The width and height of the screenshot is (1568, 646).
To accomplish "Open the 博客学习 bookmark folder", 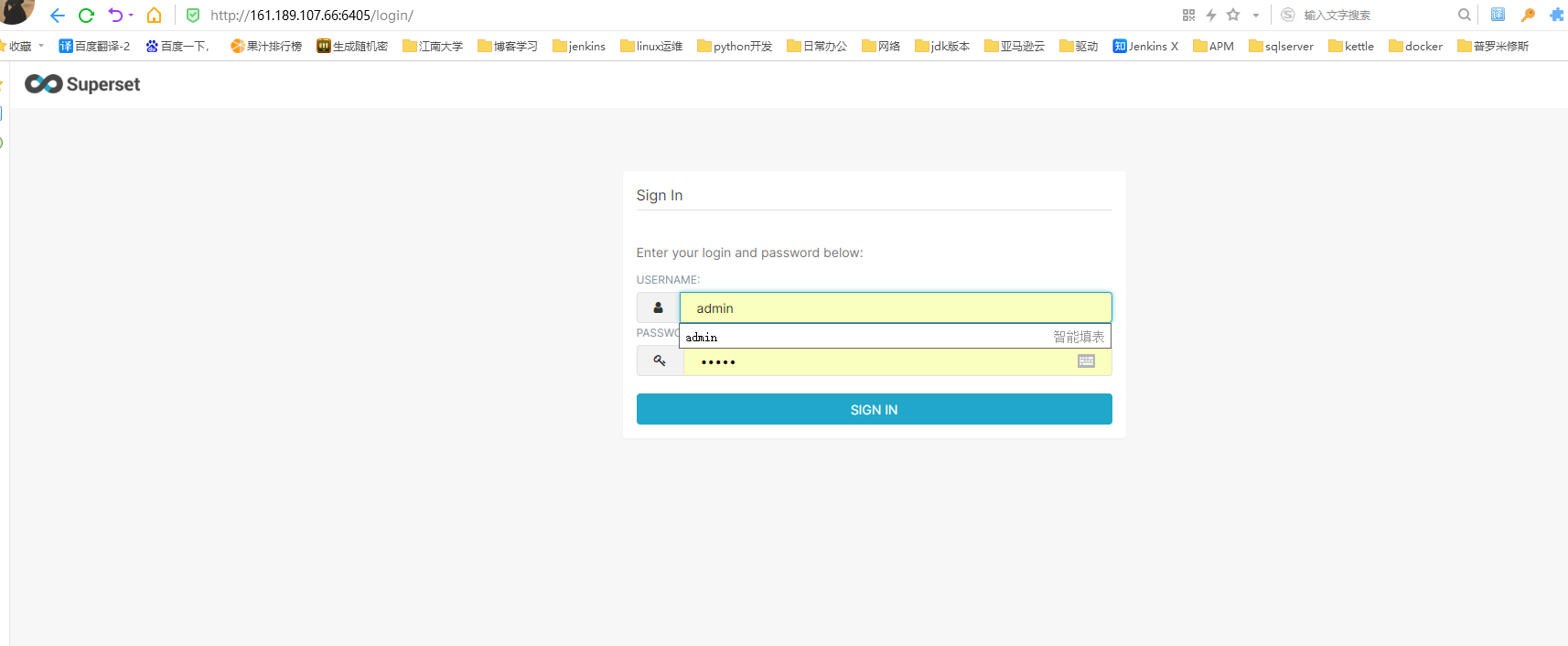I will point(508,46).
